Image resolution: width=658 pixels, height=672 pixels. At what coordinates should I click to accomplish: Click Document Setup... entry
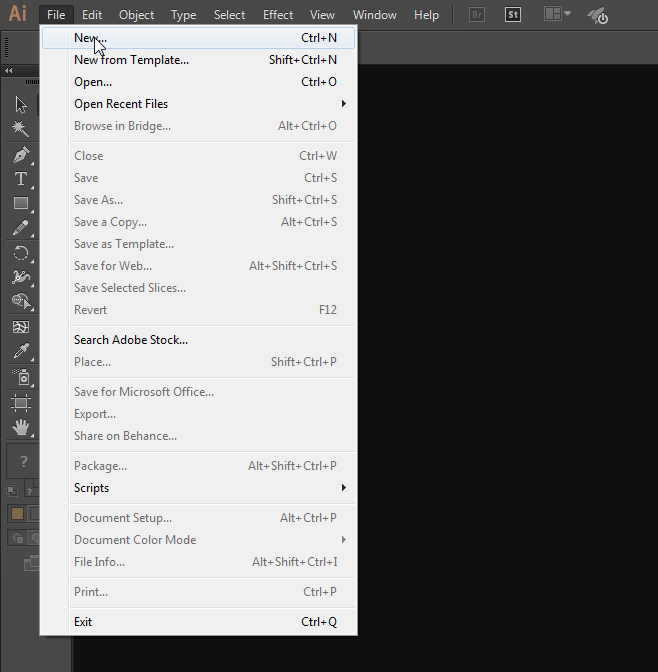[x=198, y=518]
